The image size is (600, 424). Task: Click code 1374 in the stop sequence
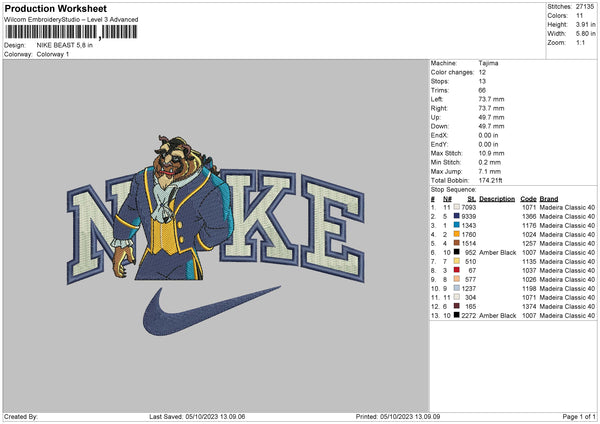[529, 307]
